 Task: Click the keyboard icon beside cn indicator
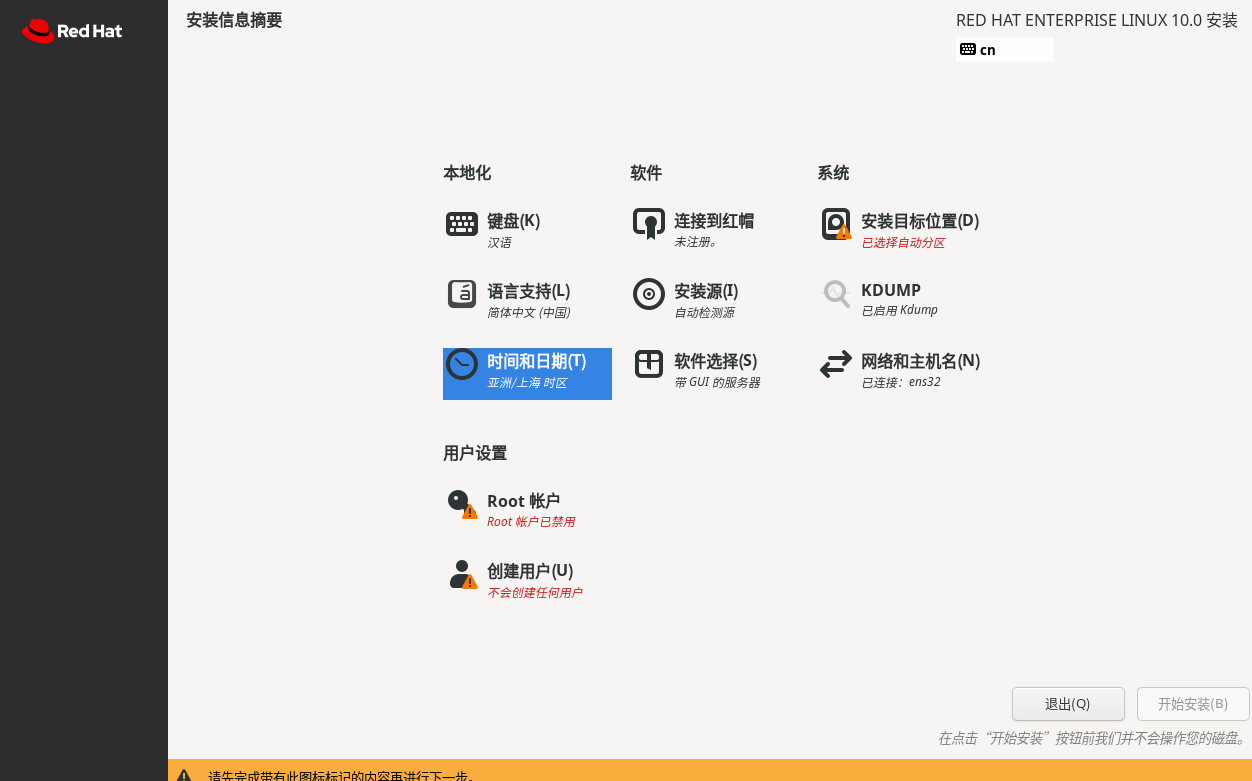coord(967,49)
